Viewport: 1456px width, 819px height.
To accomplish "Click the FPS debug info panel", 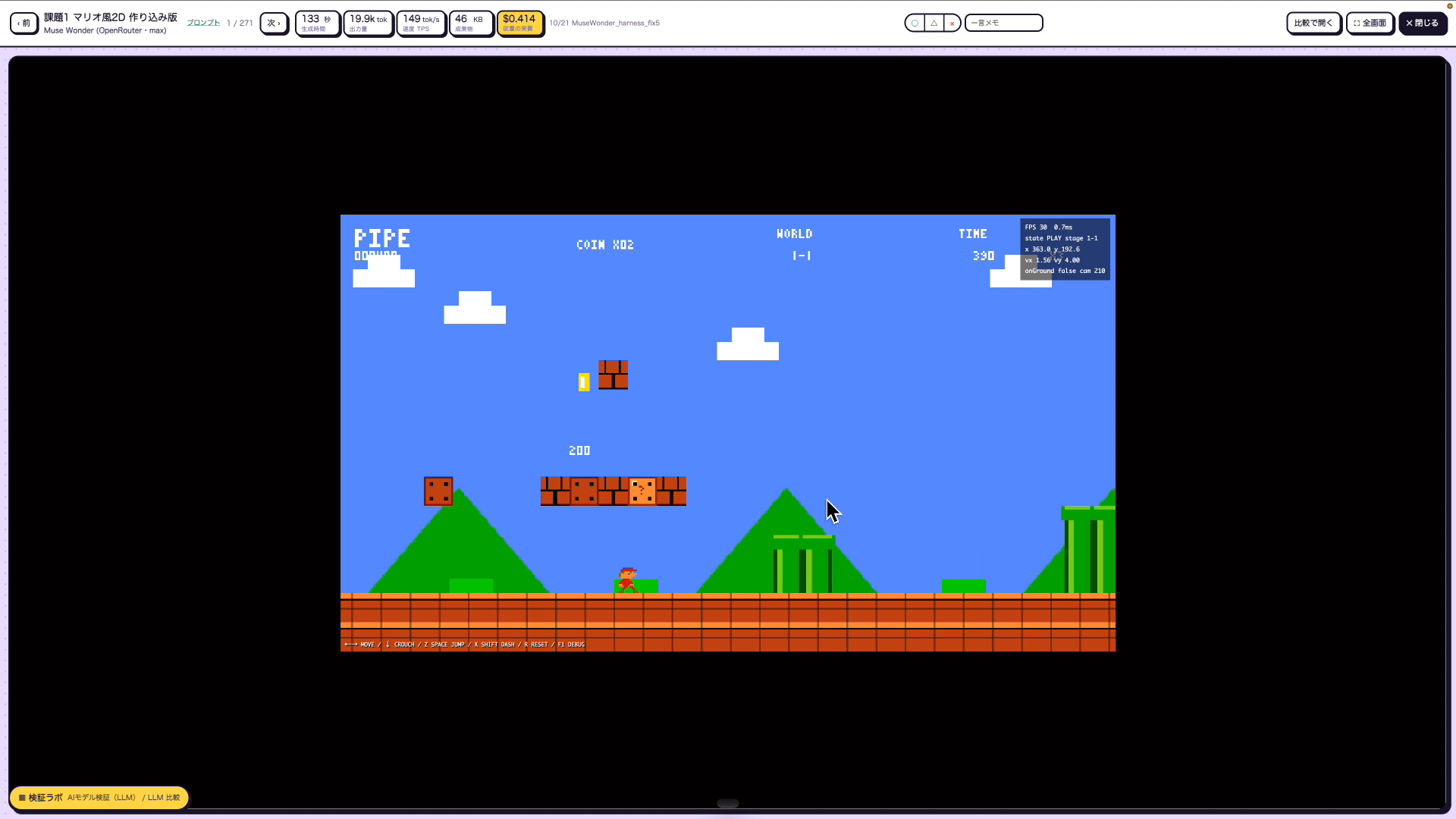I will 1065,249.
